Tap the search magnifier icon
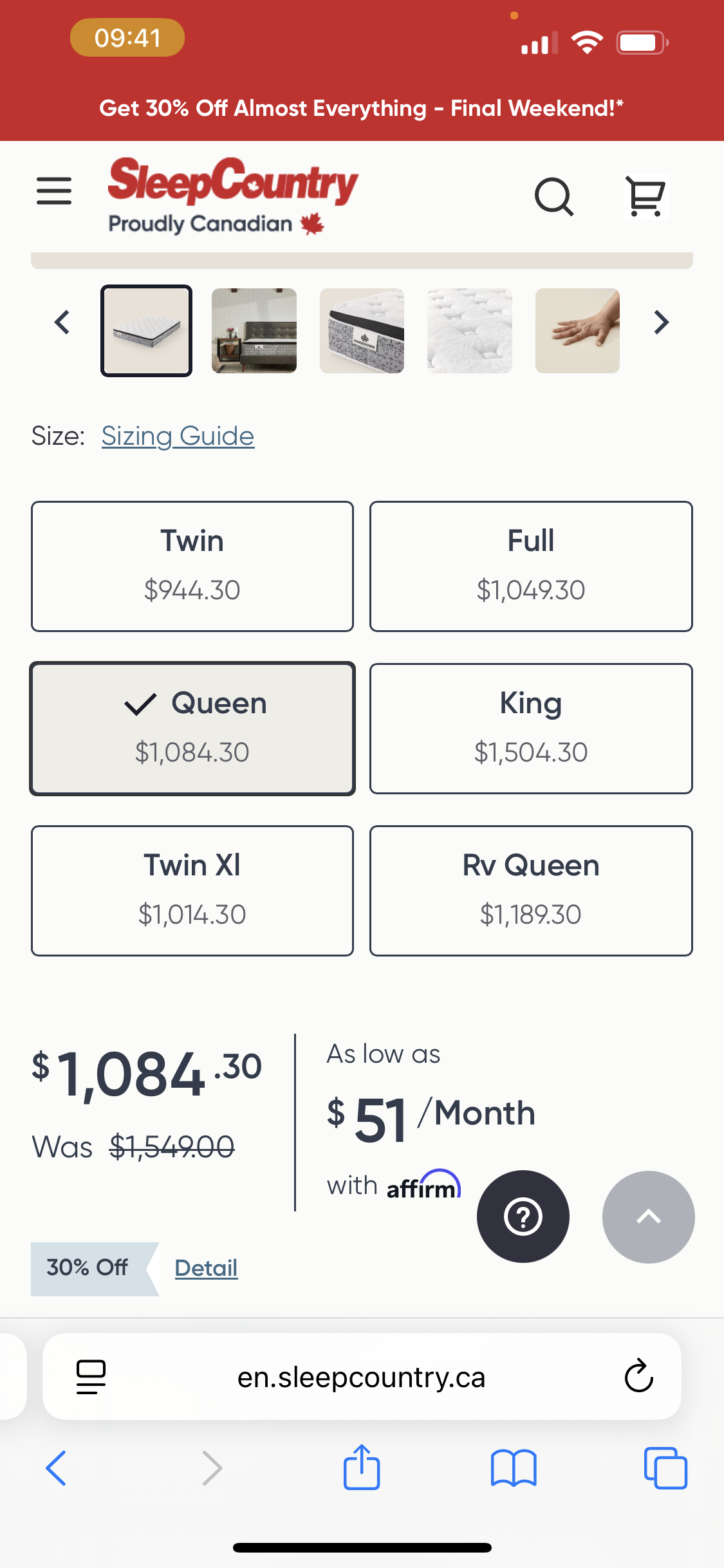This screenshot has height=1568, width=724. pyautogui.click(x=553, y=196)
